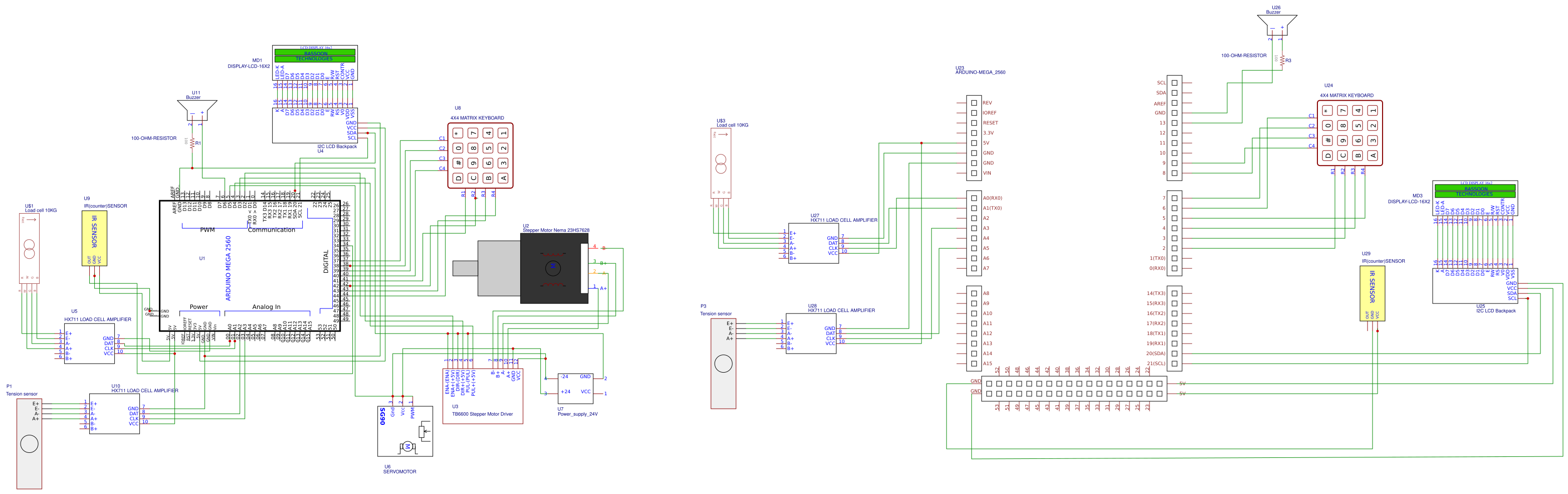Select the SG90 servomotor component

tap(405, 431)
